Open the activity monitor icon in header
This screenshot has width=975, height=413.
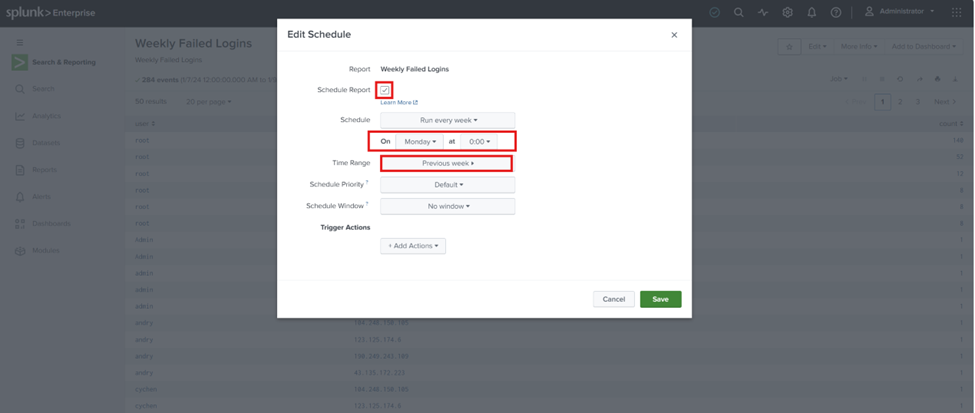[x=763, y=12]
